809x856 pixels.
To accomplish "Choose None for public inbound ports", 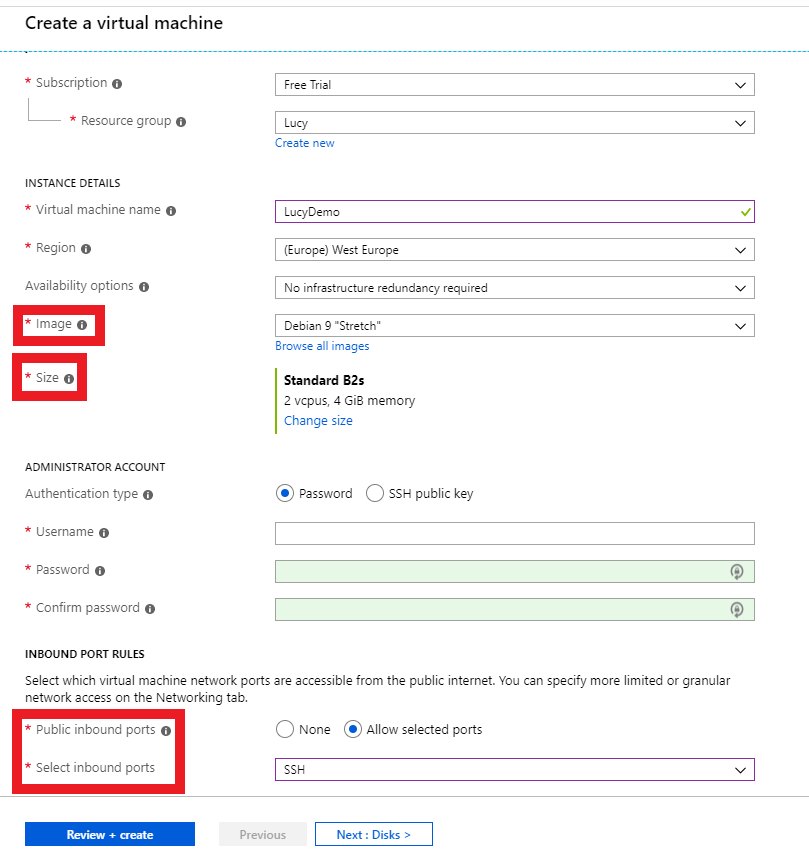I will [284, 729].
